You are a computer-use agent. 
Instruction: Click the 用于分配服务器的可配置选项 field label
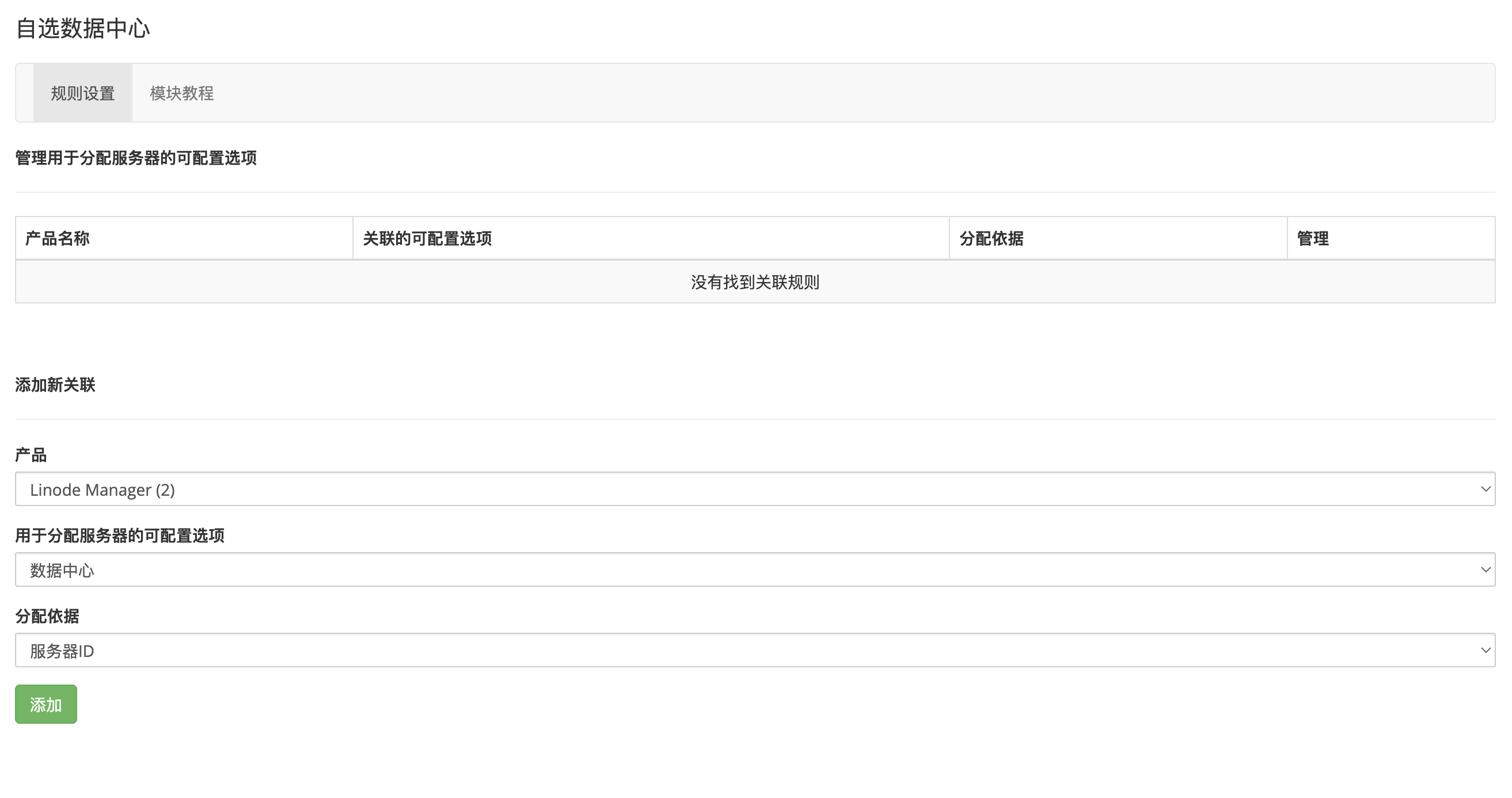click(x=120, y=535)
